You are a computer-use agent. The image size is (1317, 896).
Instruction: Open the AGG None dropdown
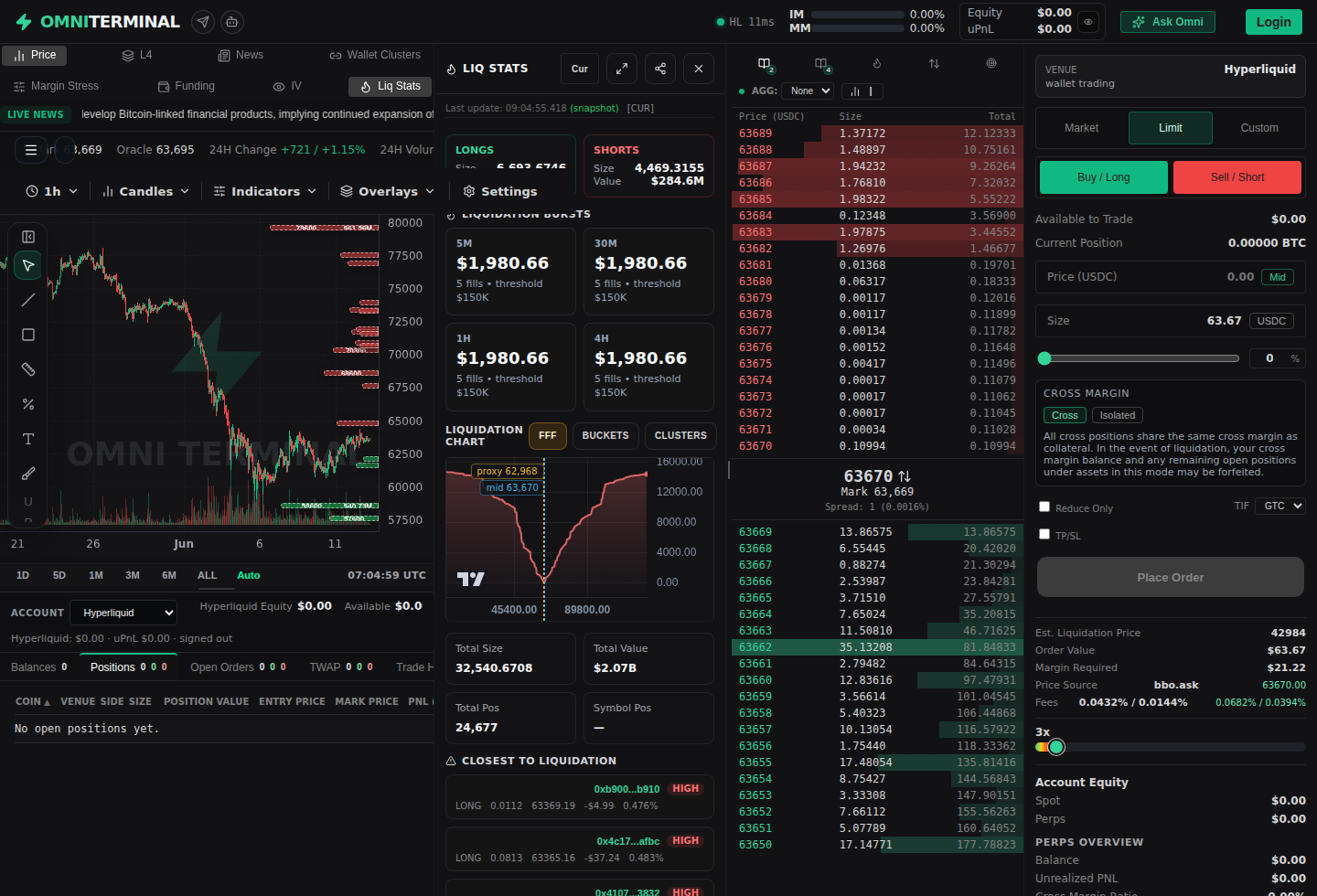[x=808, y=91]
